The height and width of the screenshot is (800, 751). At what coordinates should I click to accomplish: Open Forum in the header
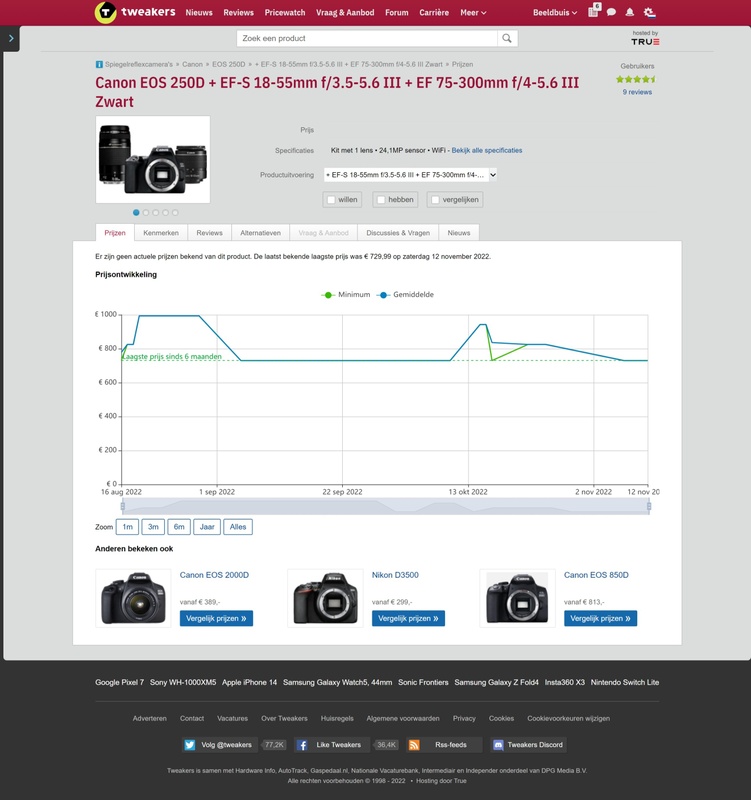tap(396, 12)
